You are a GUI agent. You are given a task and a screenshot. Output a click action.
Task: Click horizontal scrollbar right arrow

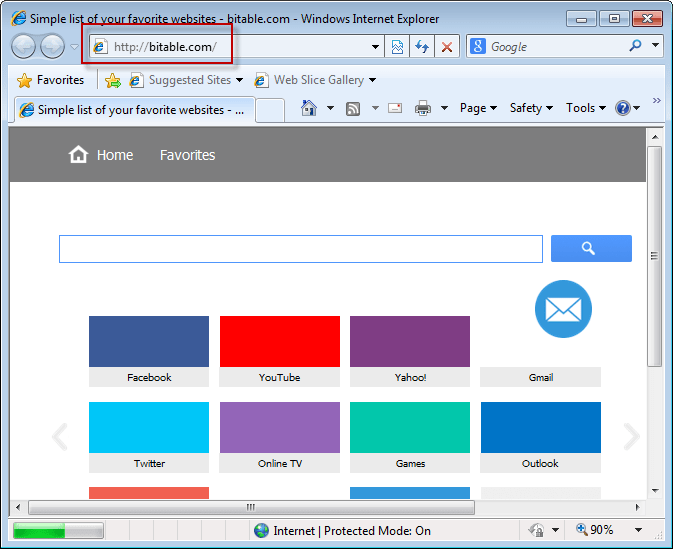click(x=637, y=507)
